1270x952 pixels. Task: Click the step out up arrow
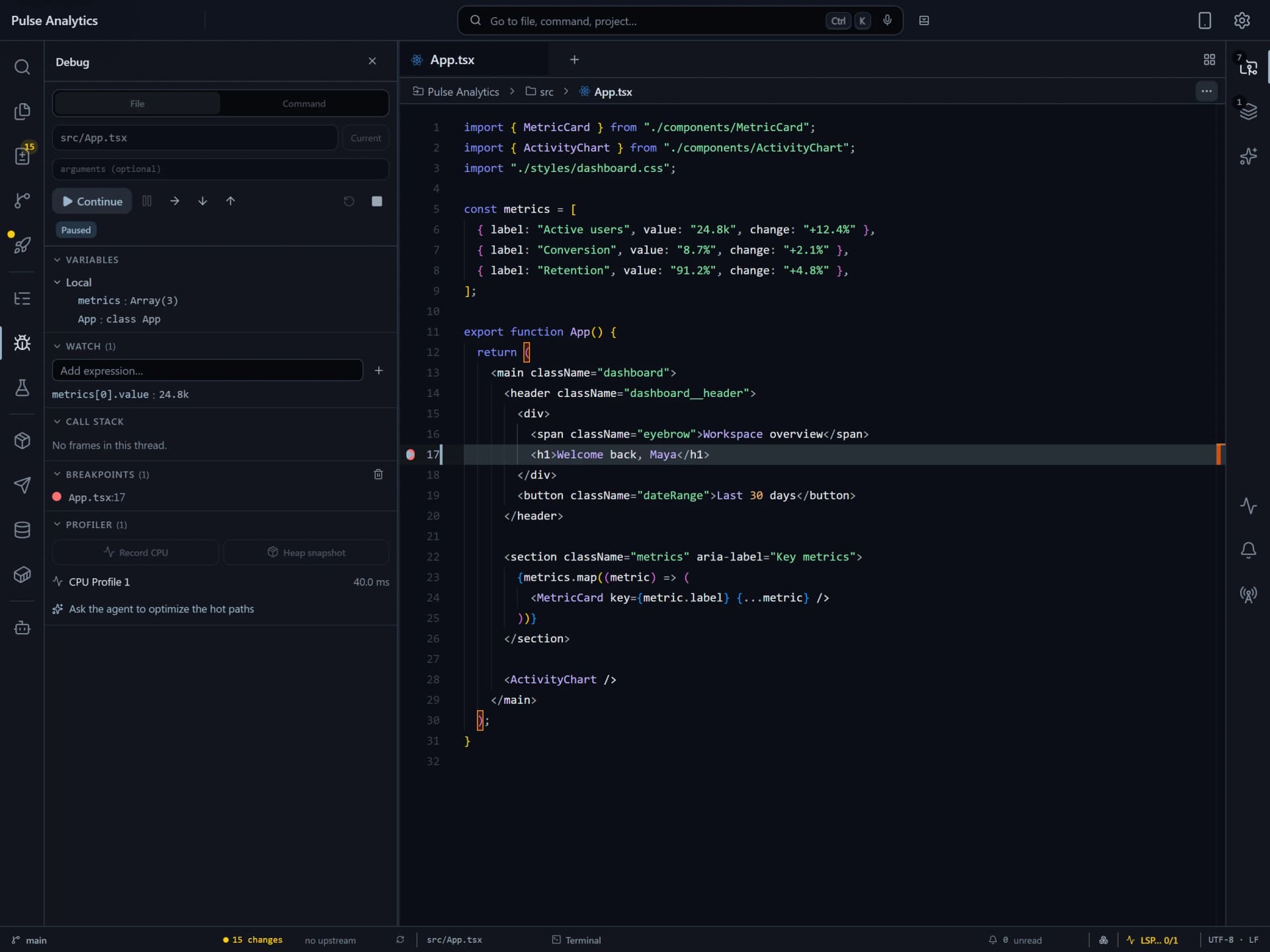click(230, 201)
